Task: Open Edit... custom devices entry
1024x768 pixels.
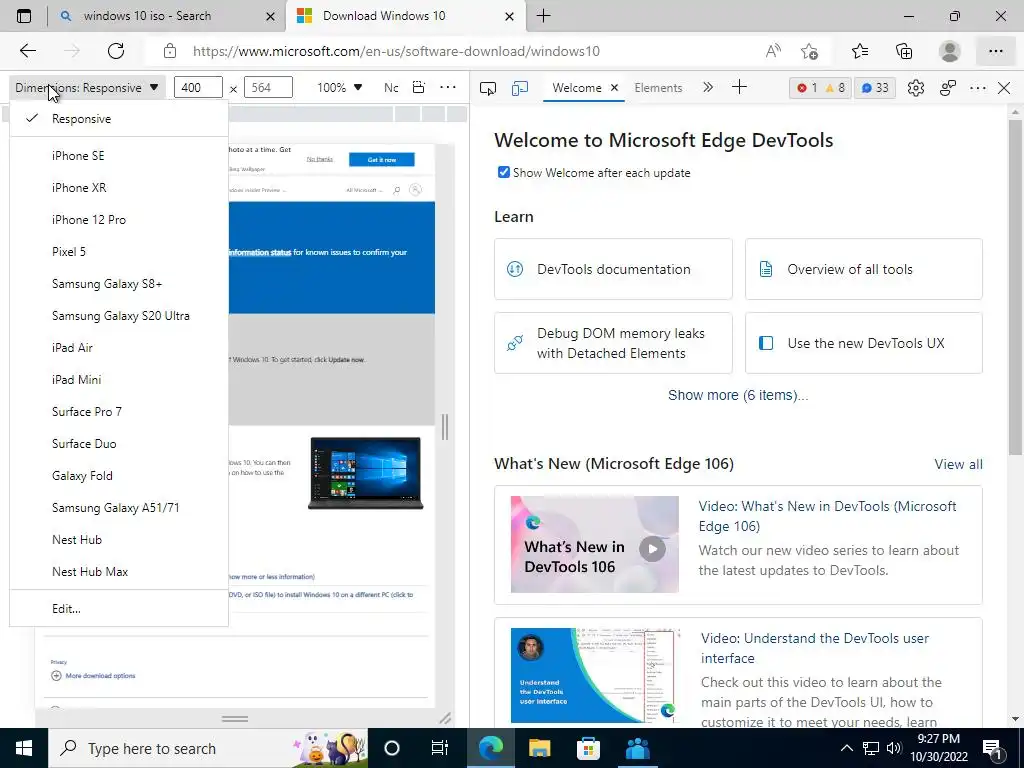Action: coord(119,609)
